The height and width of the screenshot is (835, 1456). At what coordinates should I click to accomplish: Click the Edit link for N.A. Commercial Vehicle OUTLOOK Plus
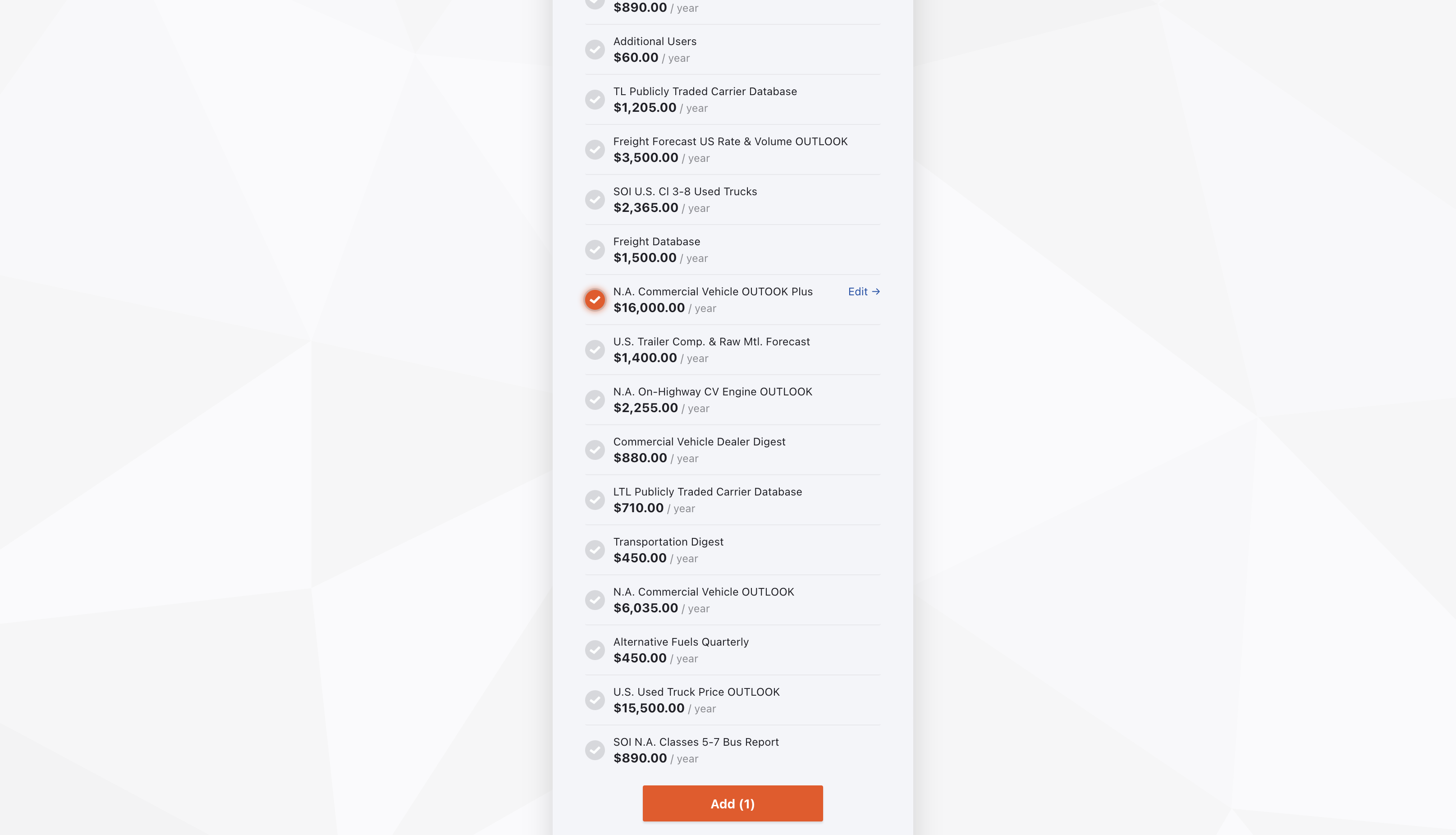pos(862,291)
